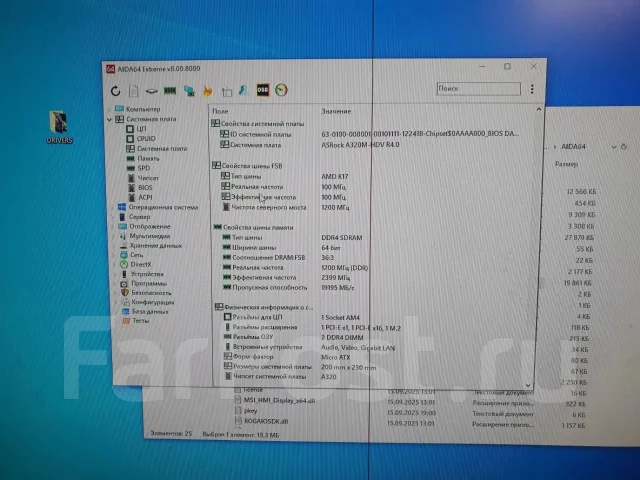This screenshot has width=640, height=480.
Task: Click the AIDA64 breadcrumb in Explorer address bar
Action: tap(573, 147)
